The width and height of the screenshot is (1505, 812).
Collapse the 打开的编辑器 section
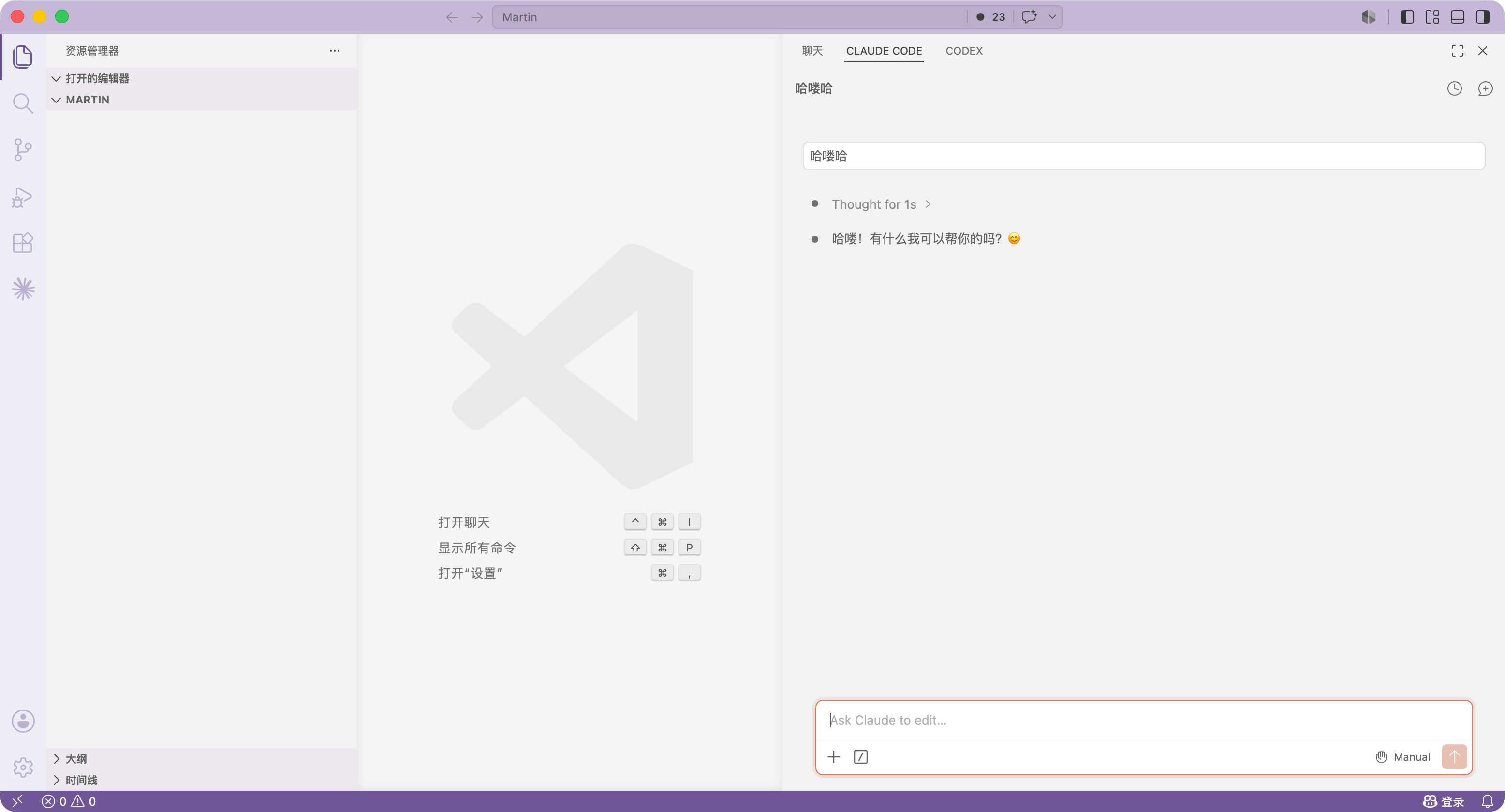point(202,78)
